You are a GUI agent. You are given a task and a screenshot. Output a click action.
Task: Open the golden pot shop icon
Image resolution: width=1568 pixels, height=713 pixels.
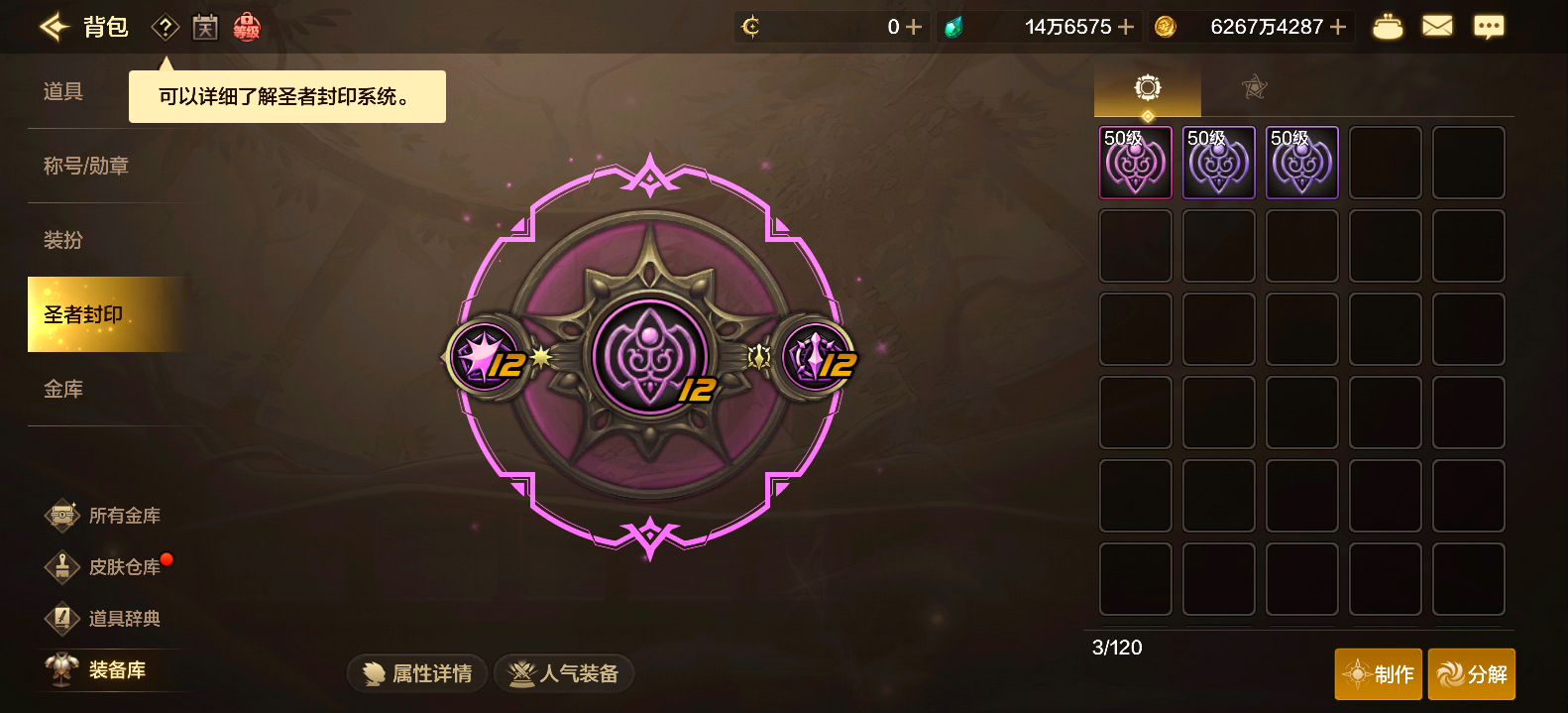[1388, 27]
